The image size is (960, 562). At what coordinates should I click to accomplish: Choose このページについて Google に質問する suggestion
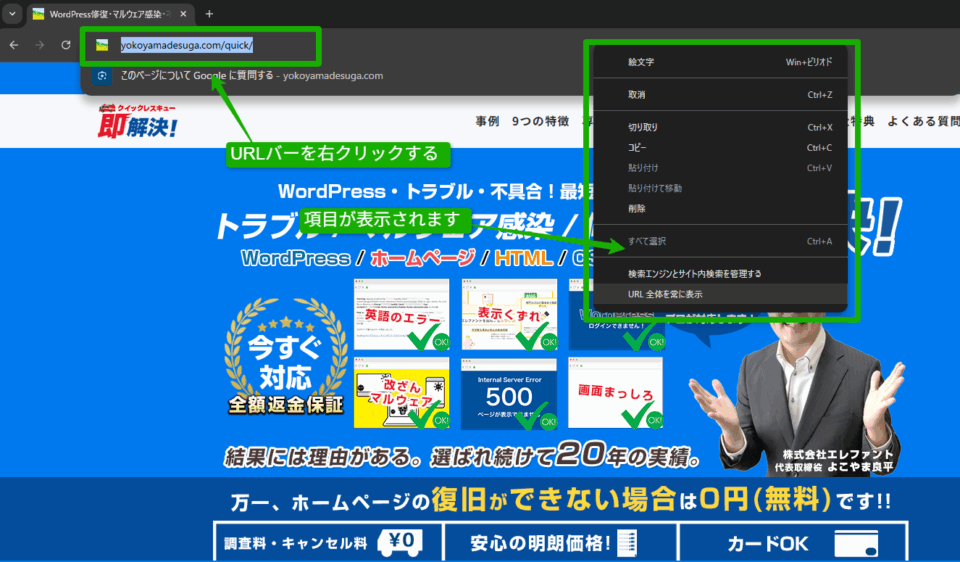pos(251,75)
